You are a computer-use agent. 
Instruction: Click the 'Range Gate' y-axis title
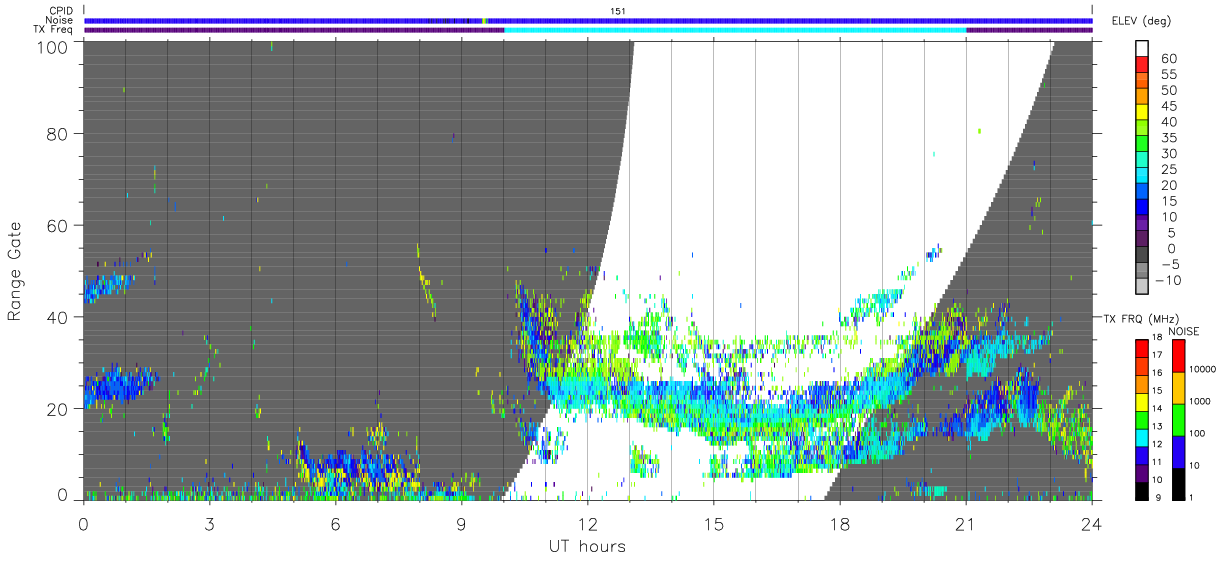point(15,270)
